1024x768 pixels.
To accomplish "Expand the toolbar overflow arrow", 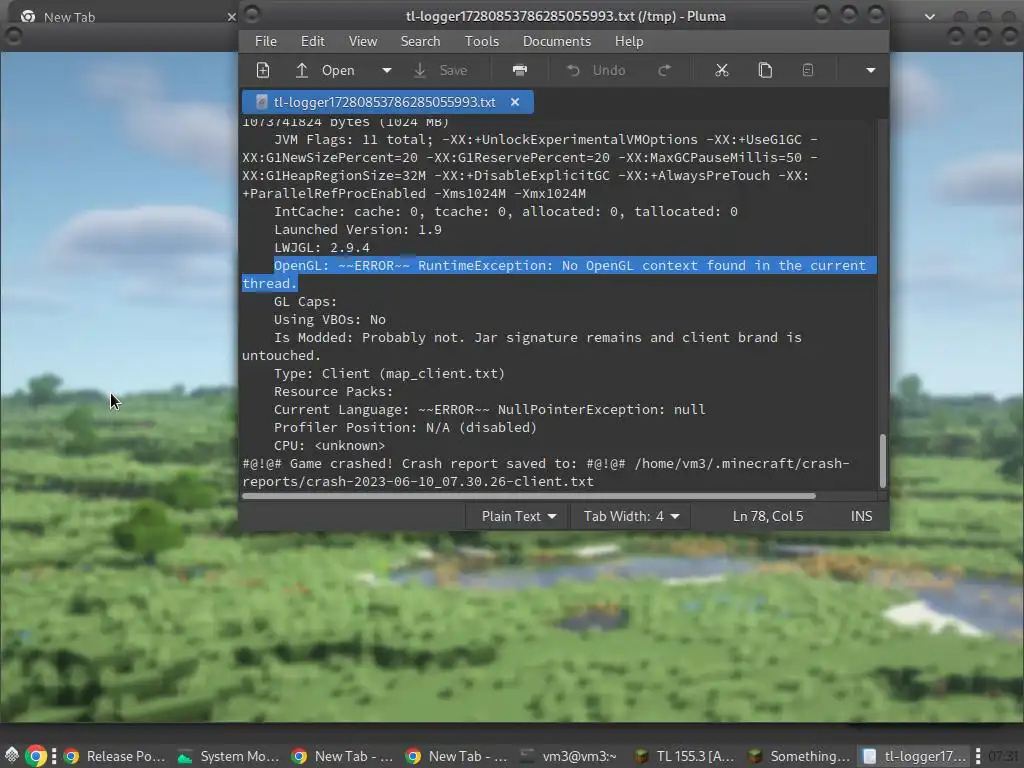I will [x=871, y=71].
